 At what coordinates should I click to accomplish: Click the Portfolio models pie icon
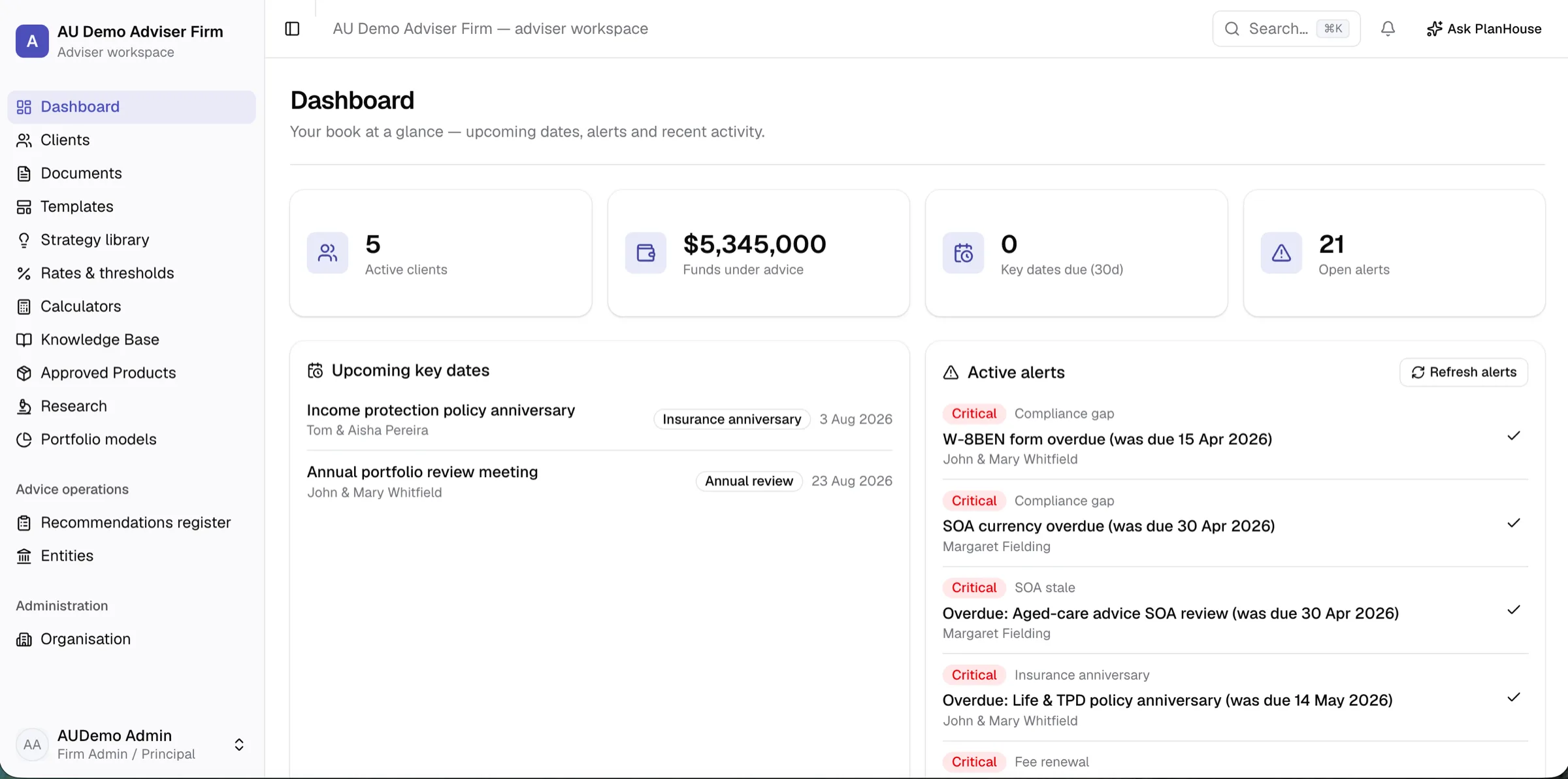24,440
